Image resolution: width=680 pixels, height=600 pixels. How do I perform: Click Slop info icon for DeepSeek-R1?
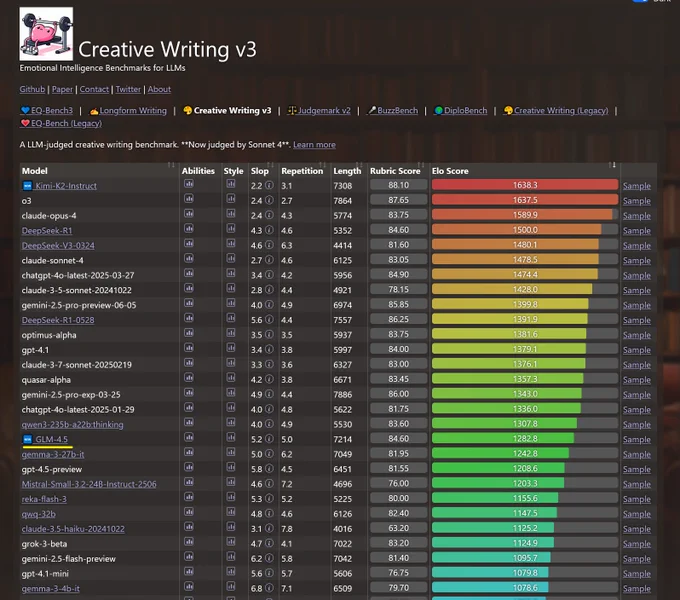point(269,230)
